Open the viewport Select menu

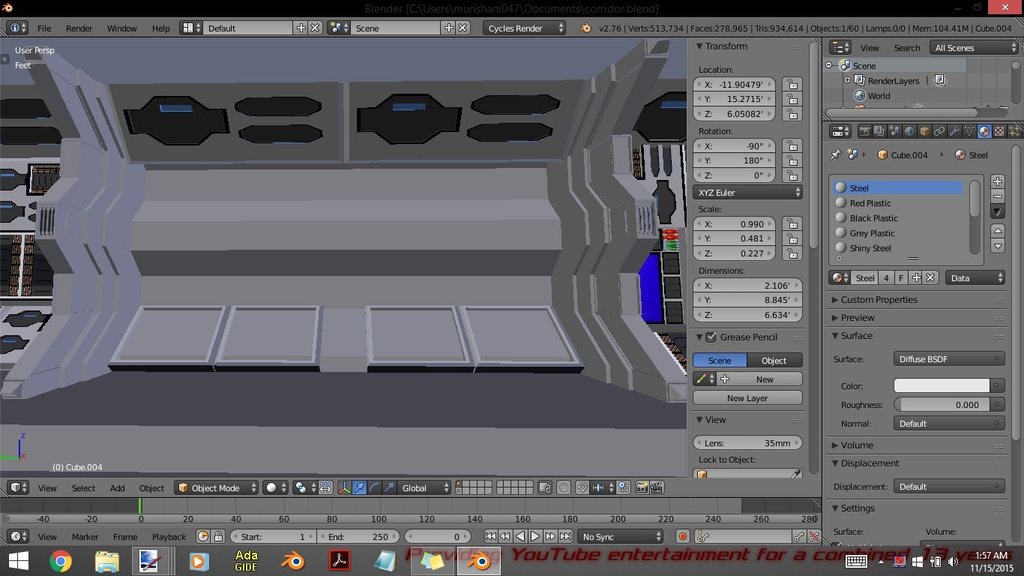(83, 488)
